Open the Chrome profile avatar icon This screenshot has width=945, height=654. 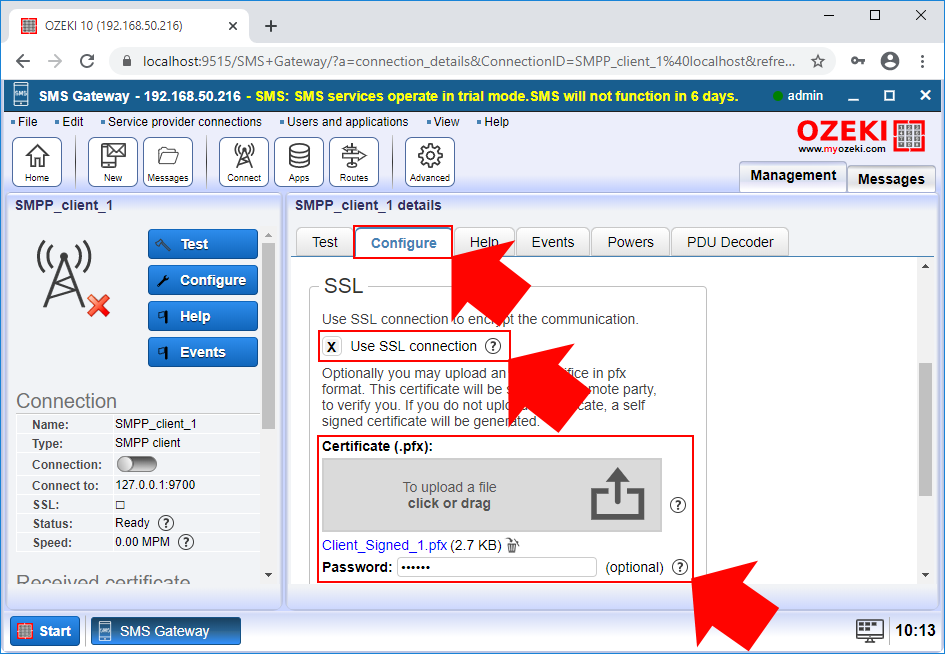point(890,61)
